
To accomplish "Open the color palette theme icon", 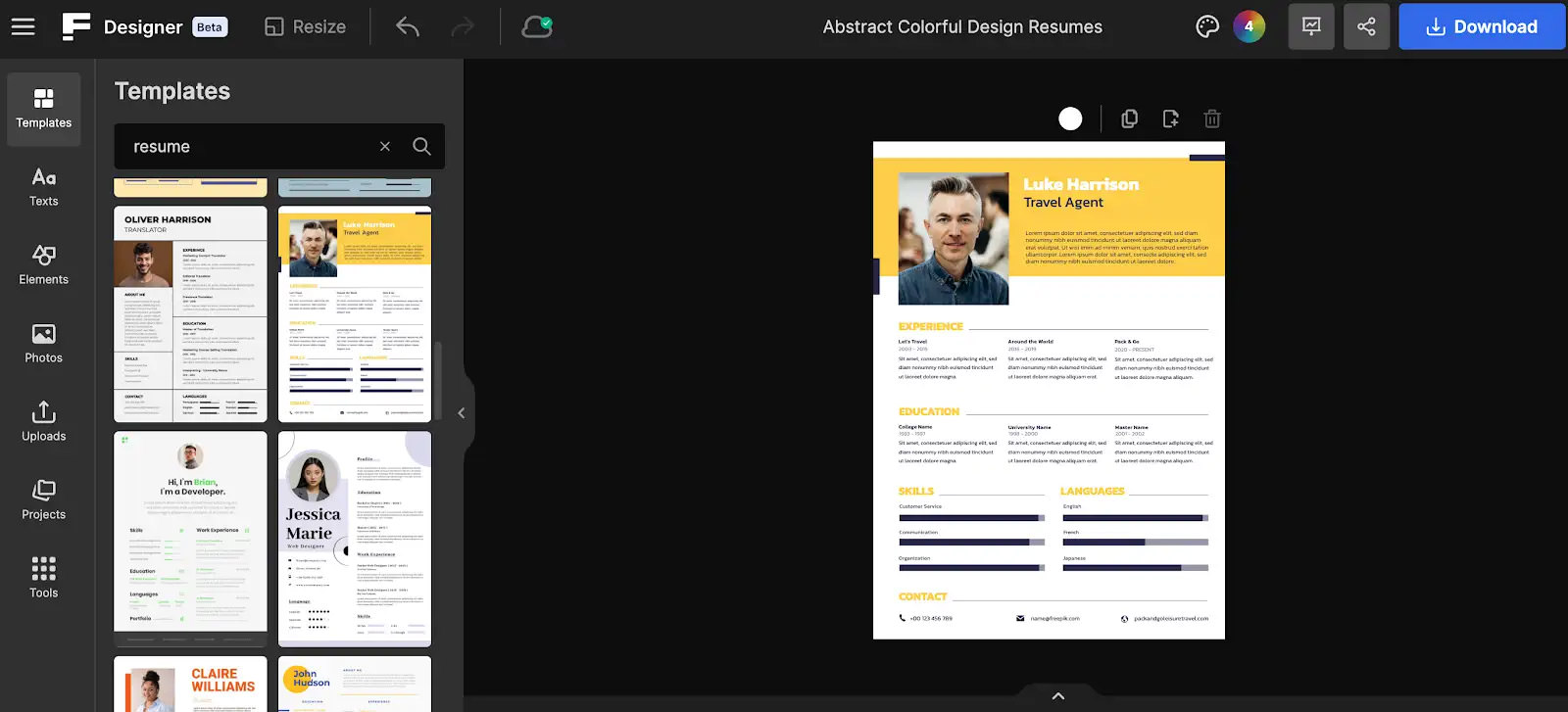I will click(1207, 26).
